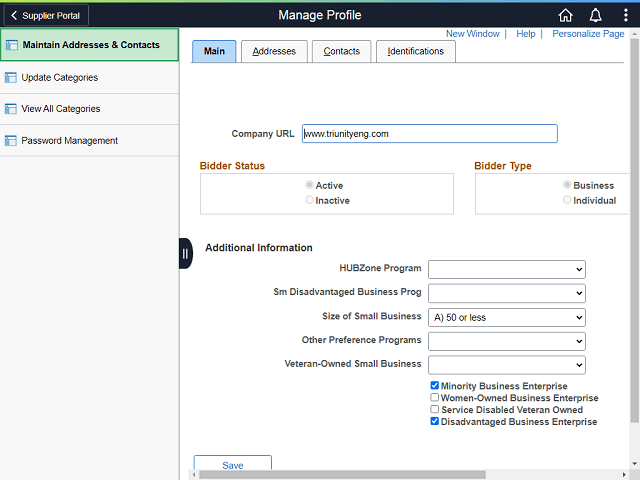The width and height of the screenshot is (640, 480).
Task: Click the Update Categories page icon
Action: pyautogui.click(x=11, y=78)
